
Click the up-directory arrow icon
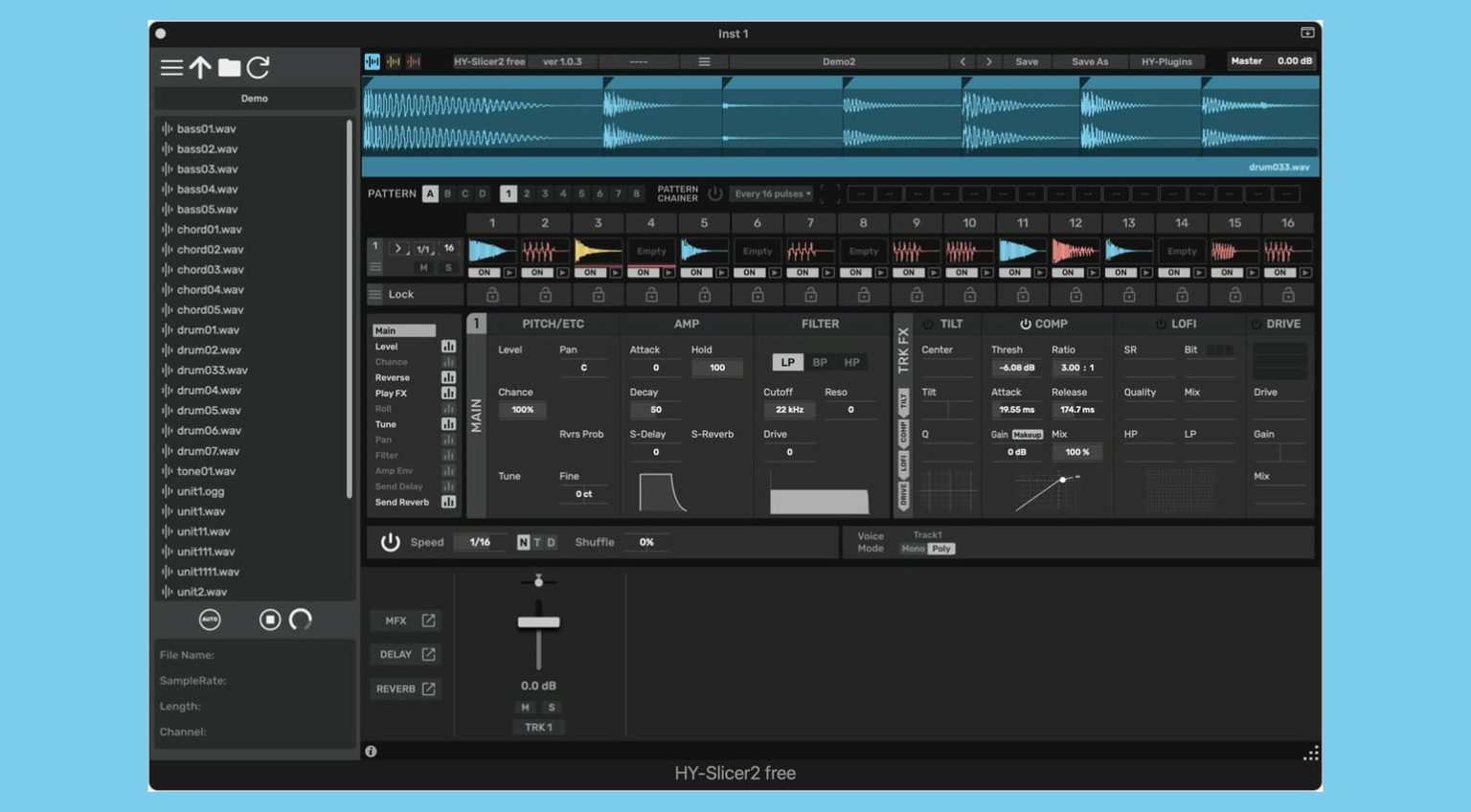pos(200,67)
